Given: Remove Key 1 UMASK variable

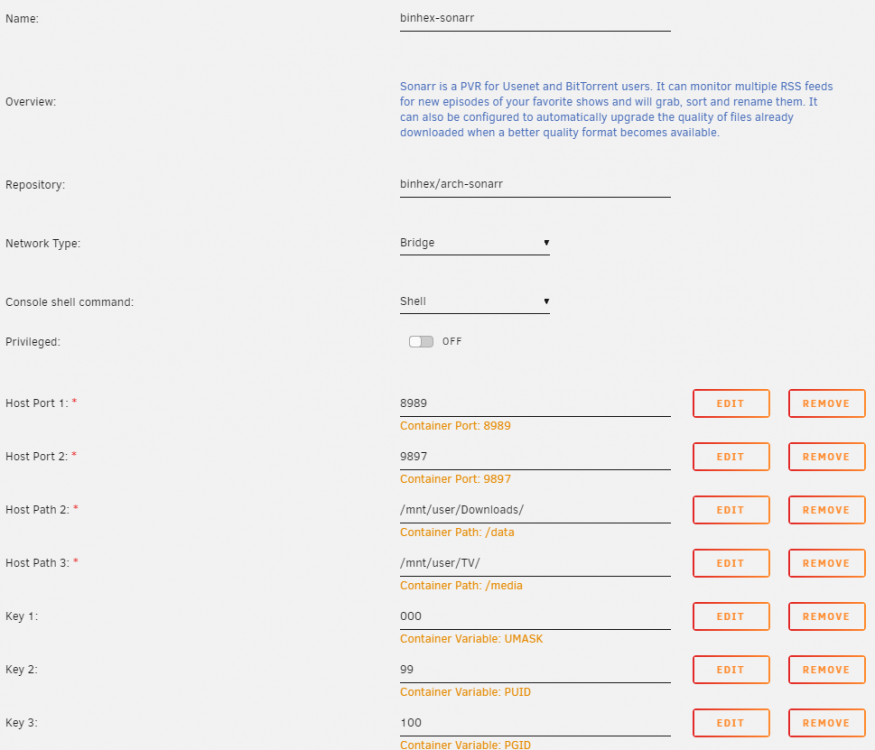Looking at the screenshot, I should click(826, 617).
